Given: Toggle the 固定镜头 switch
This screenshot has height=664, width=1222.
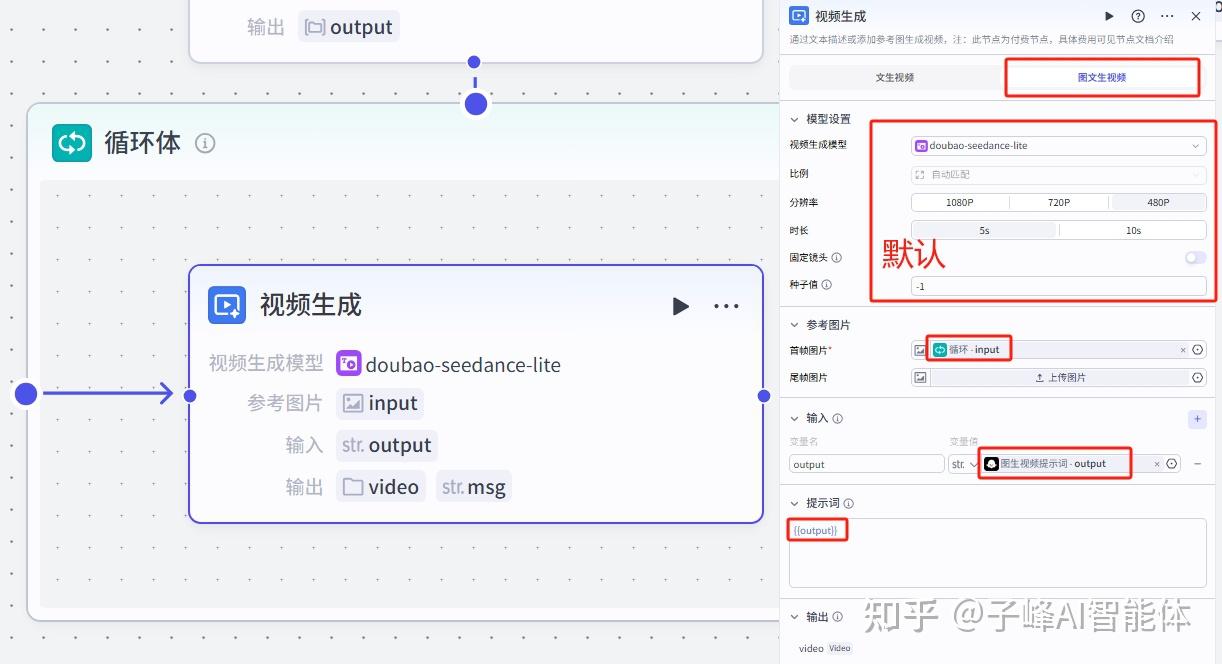Looking at the screenshot, I should (1195, 258).
